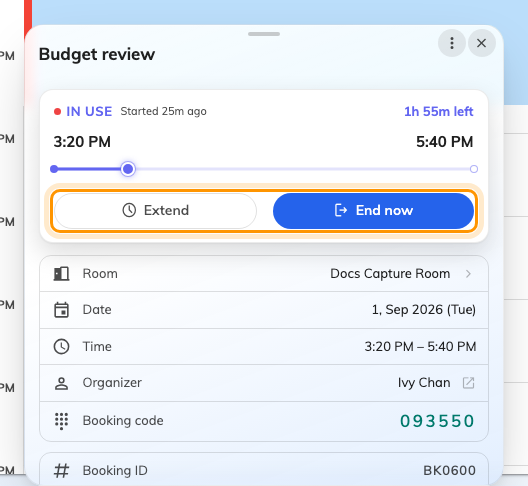Click the Booking code keypad icon
The height and width of the screenshot is (486, 528).
click(x=61, y=421)
